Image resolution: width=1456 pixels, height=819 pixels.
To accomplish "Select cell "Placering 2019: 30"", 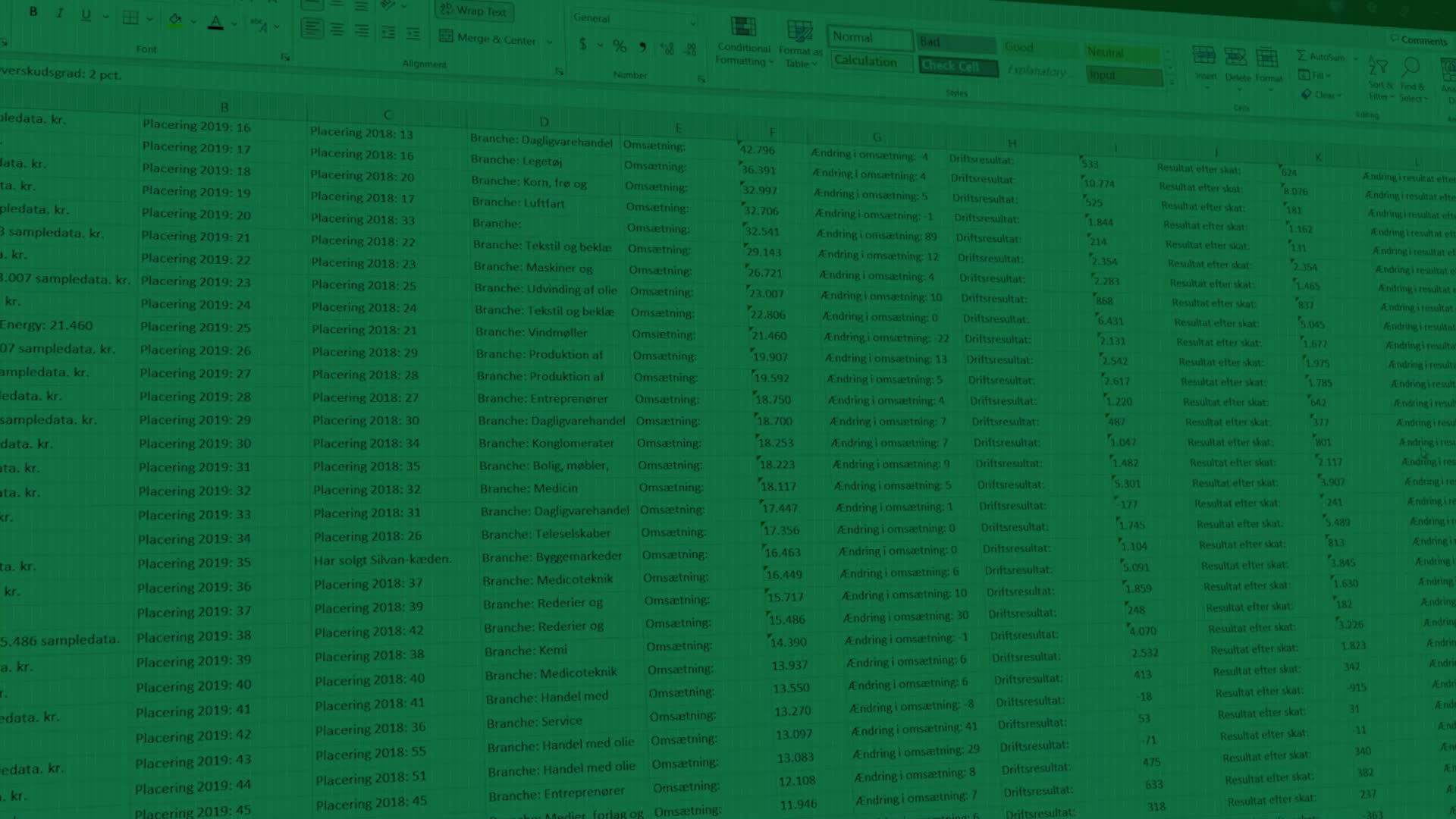I will coord(194,444).
